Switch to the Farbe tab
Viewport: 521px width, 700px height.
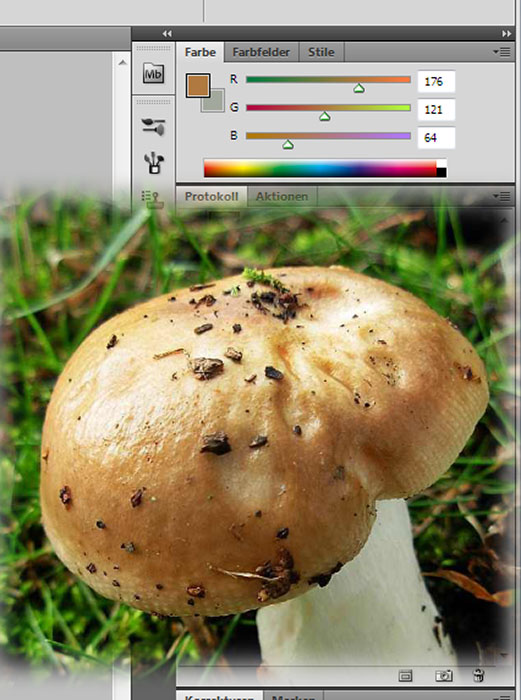pos(200,52)
